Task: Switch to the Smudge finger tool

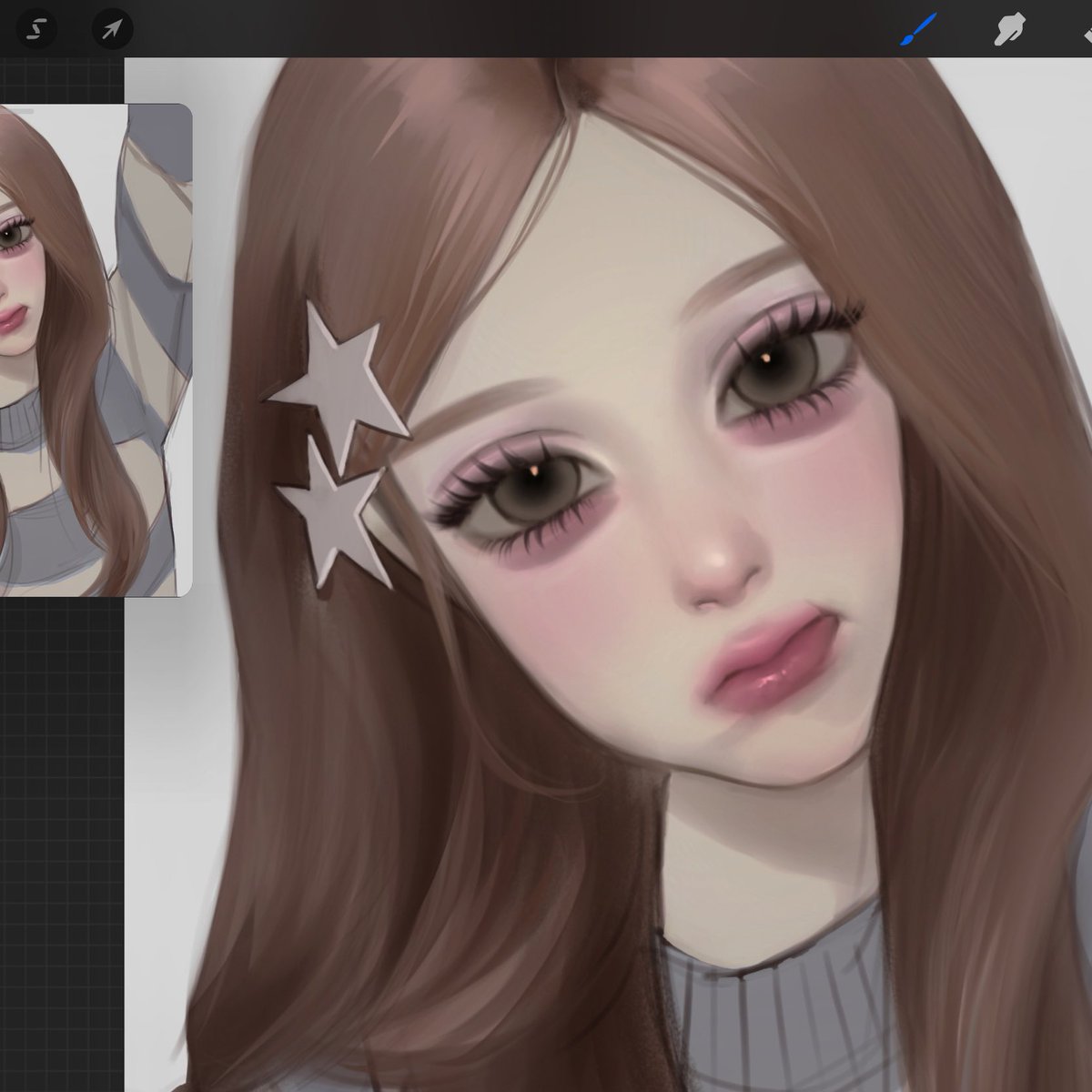Action: pyautogui.click(x=1010, y=29)
